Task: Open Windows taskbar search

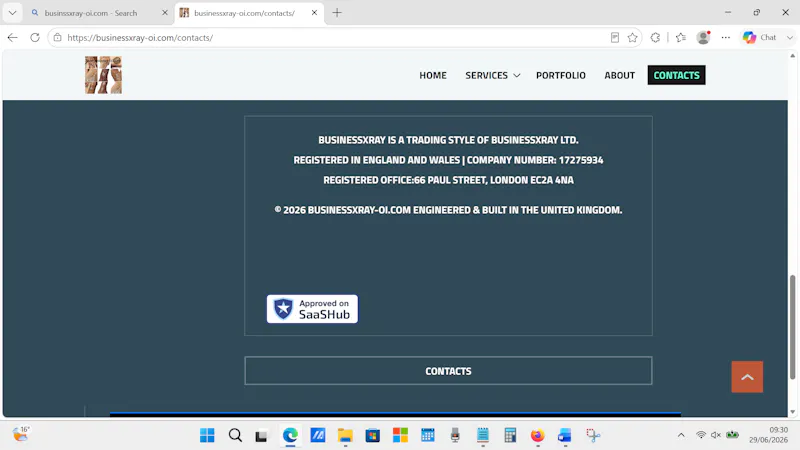Action: 235,435
